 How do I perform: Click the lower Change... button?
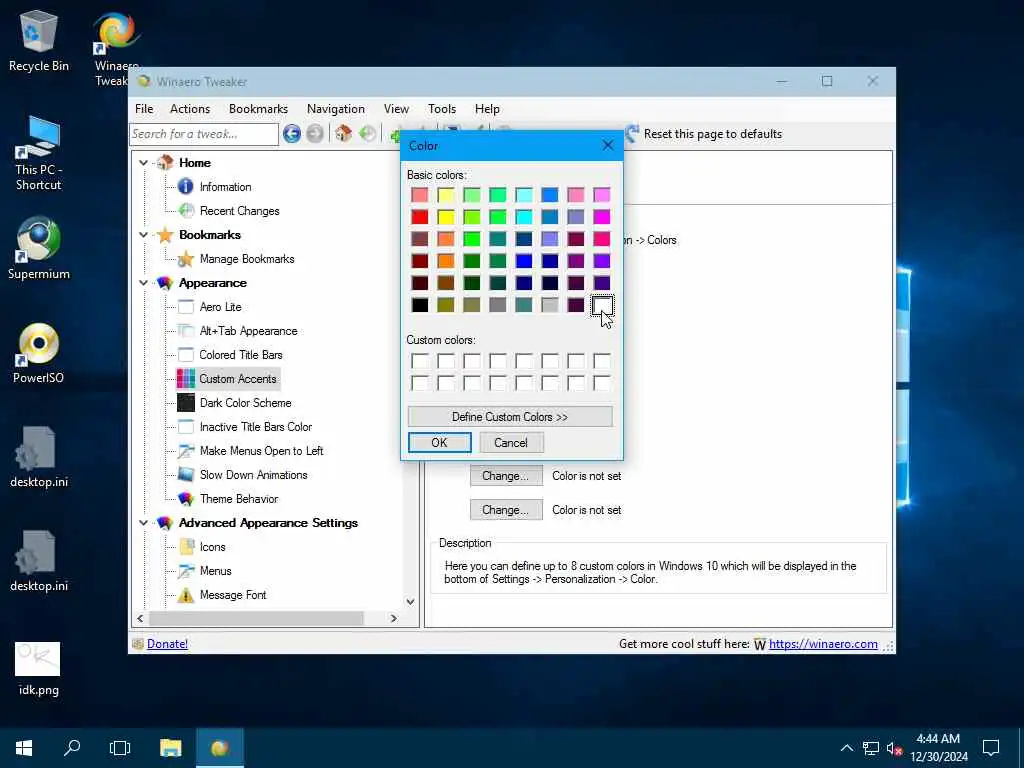506,509
